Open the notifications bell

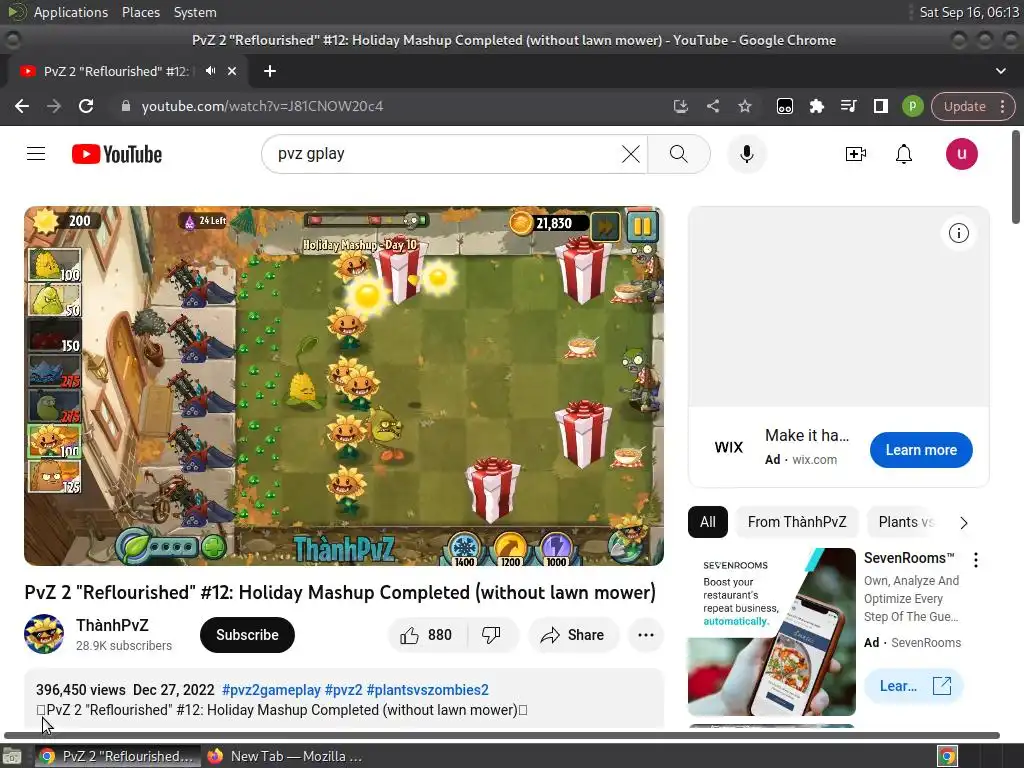pyautogui.click(x=904, y=154)
